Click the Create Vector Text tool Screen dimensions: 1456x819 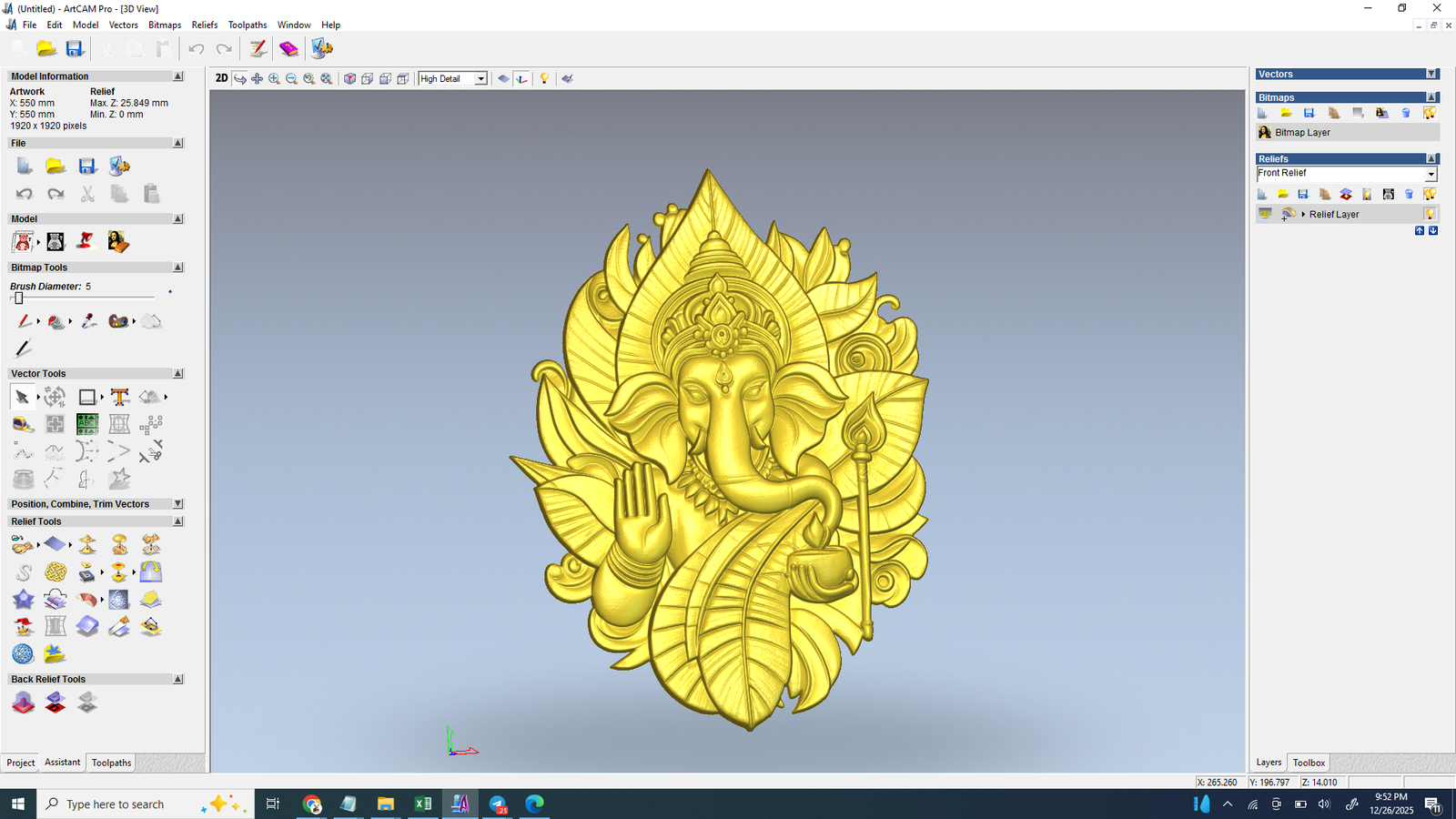tap(119, 397)
